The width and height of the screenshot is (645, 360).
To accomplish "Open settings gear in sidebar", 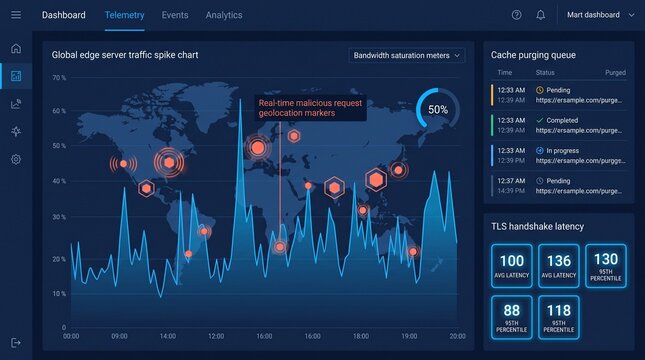I will coord(16,159).
